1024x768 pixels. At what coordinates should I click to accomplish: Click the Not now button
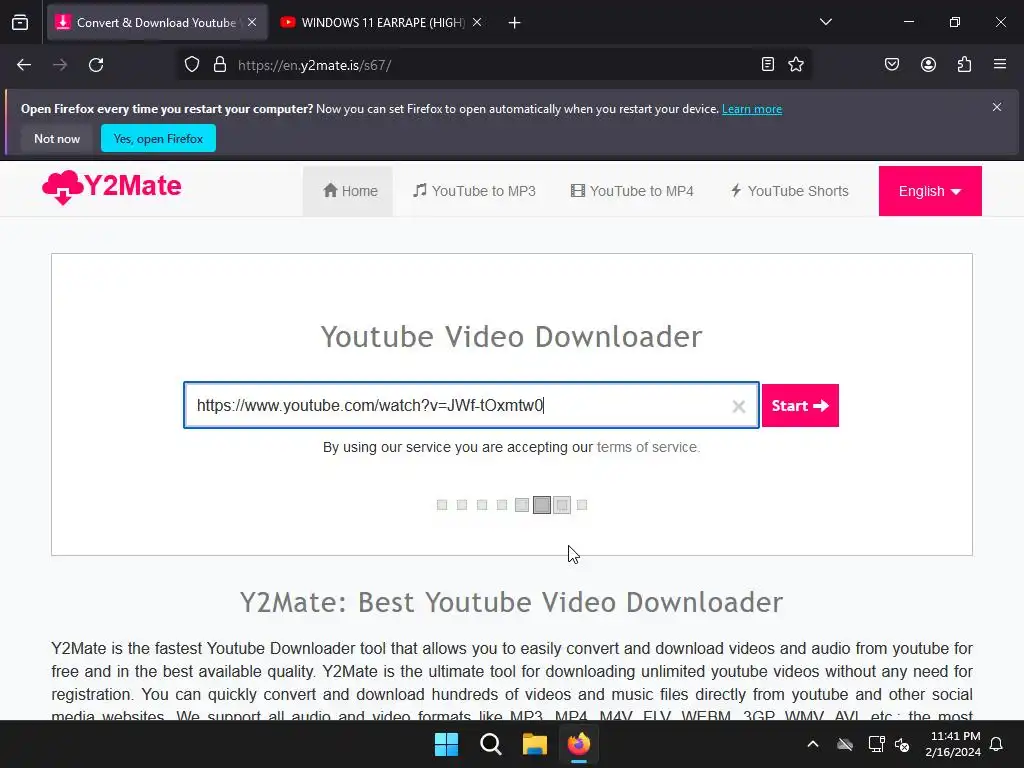(57, 138)
